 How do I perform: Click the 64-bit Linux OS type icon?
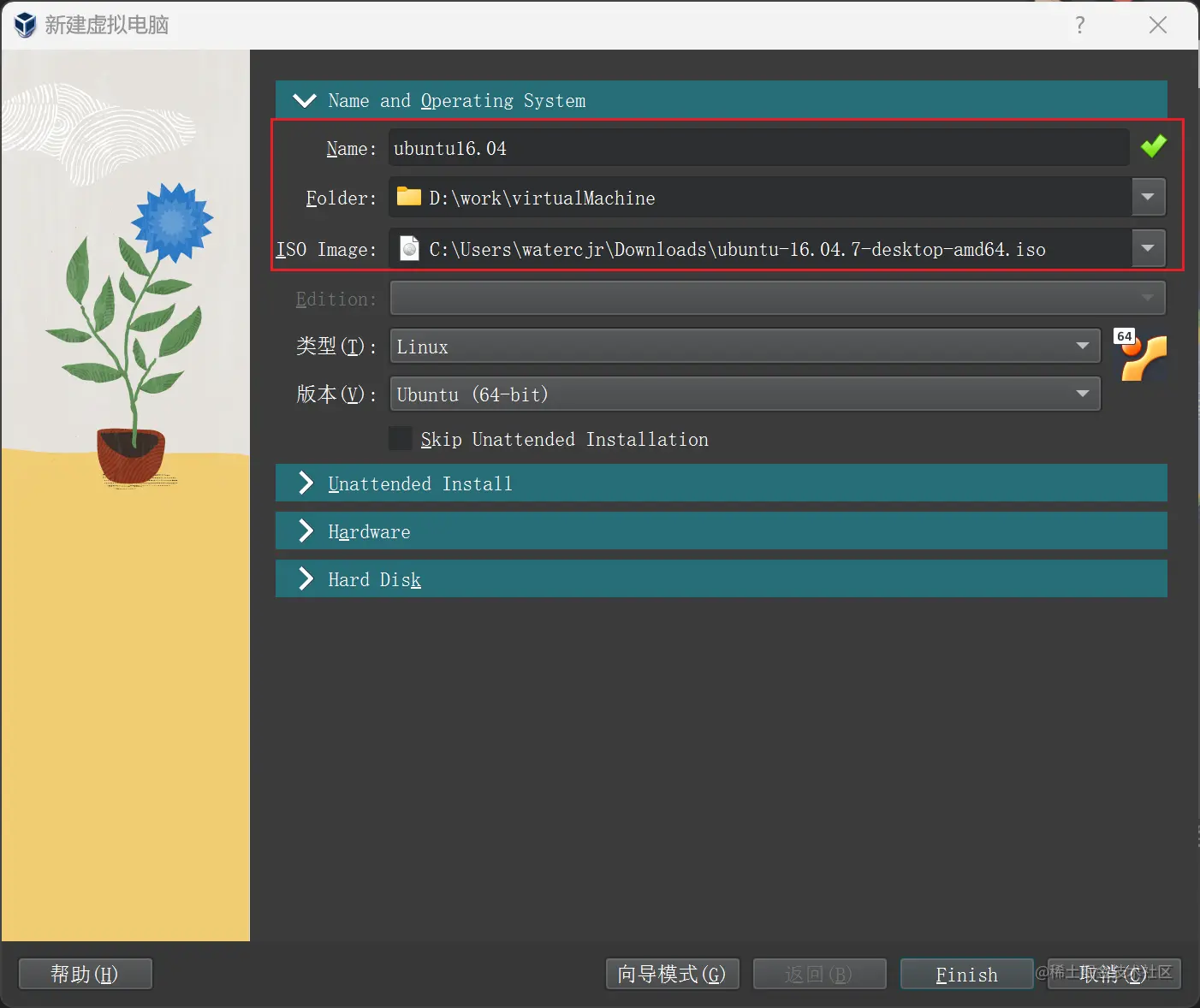pyautogui.click(x=1141, y=354)
